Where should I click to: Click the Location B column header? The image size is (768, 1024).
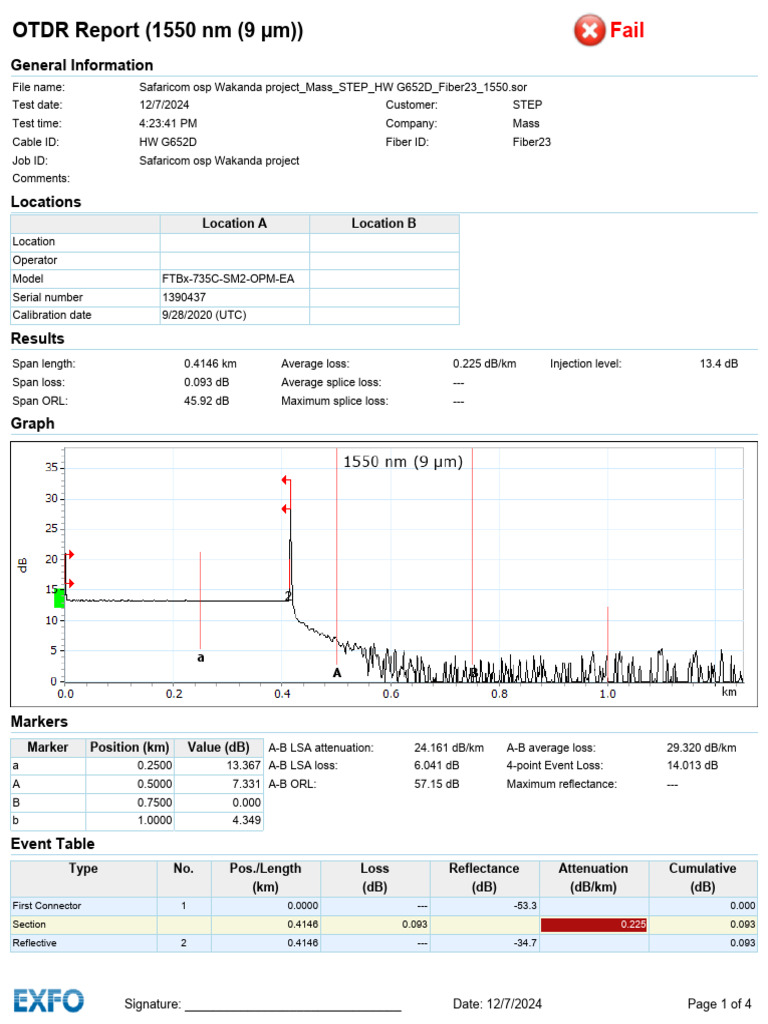(x=384, y=223)
